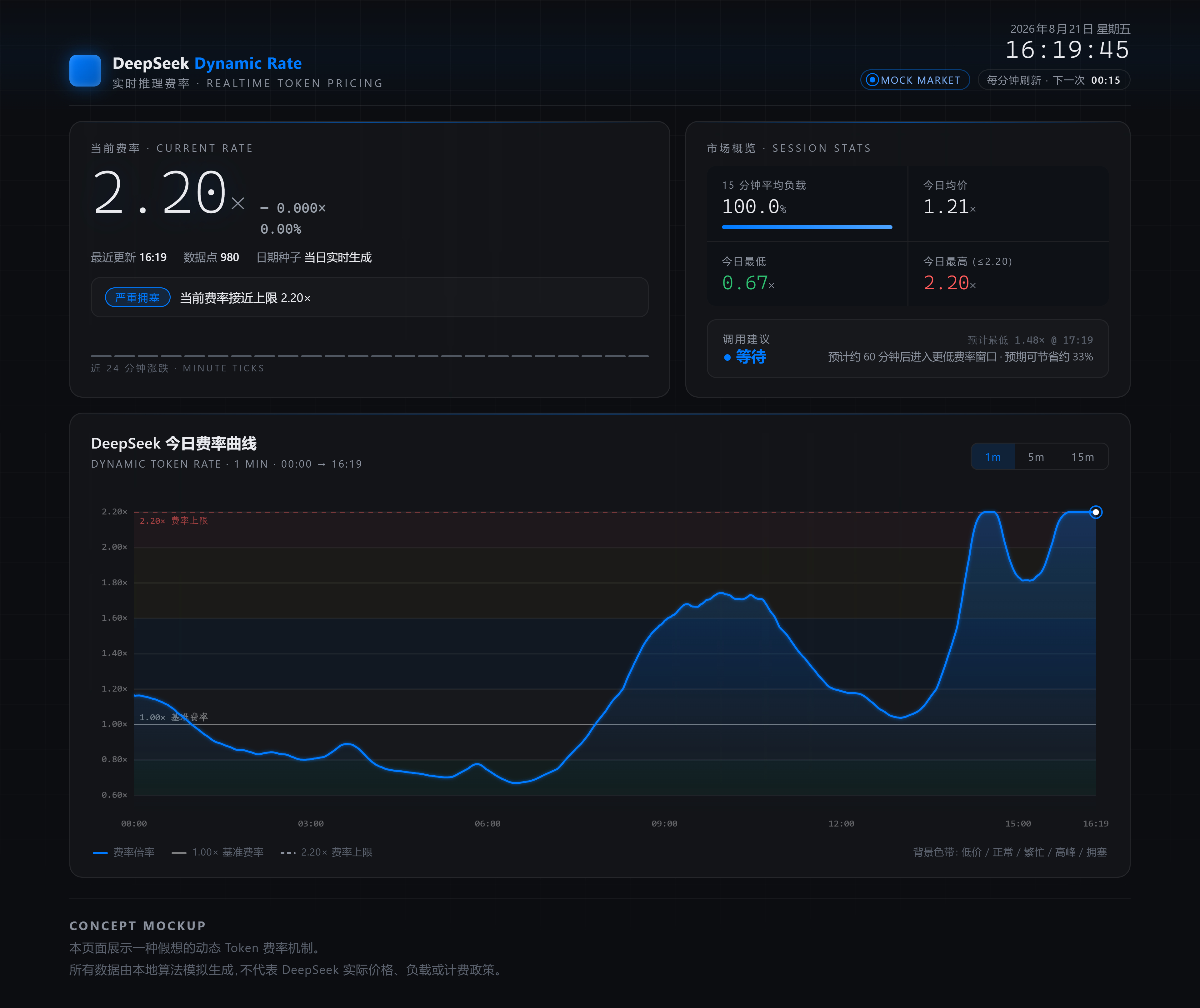Click the 预计最低 1.48× @ 17:19 forecast
The width and height of the screenshot is (1200, 1008).
1030,340
